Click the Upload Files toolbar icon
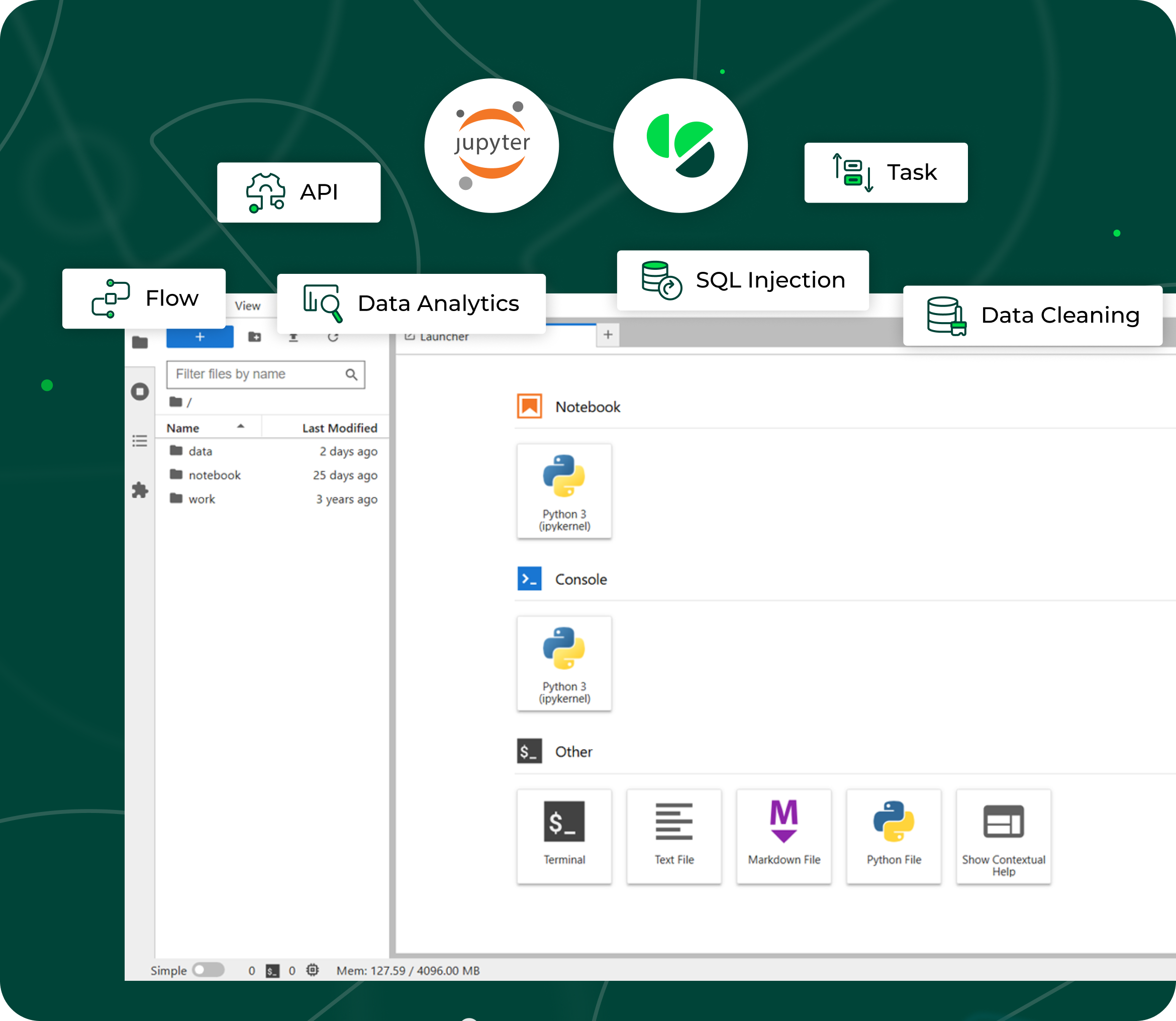1176x1021 pixels. click(x=293, y=337)
